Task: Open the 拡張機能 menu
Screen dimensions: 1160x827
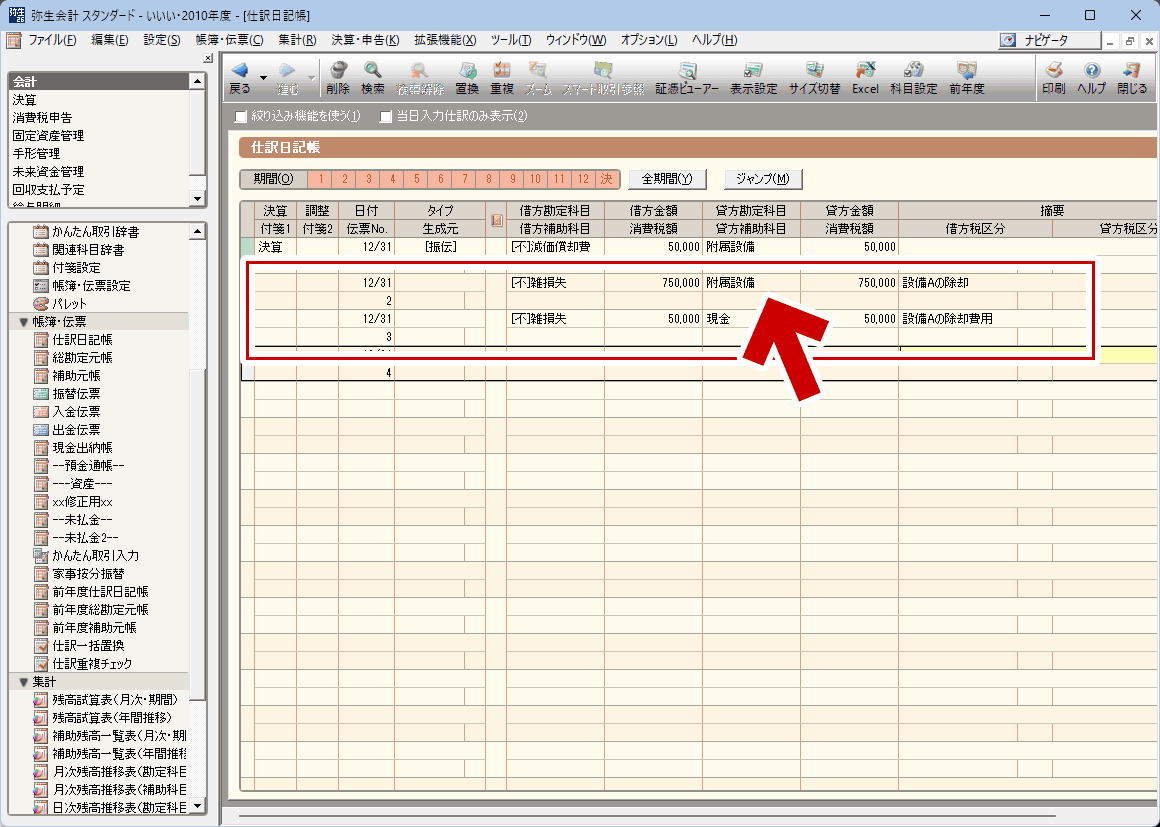Action: click(x=443, y=40)
